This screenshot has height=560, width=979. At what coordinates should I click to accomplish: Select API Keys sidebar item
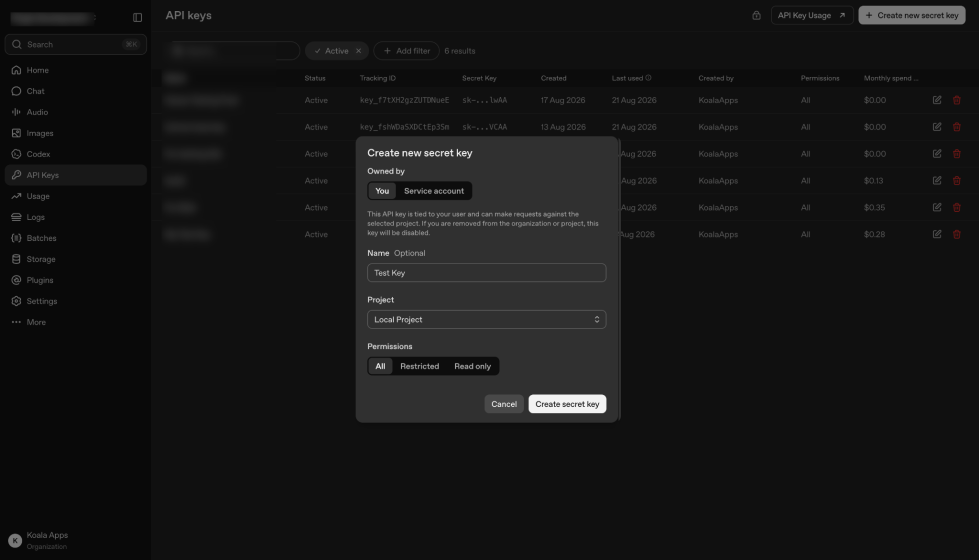[76, 175]
